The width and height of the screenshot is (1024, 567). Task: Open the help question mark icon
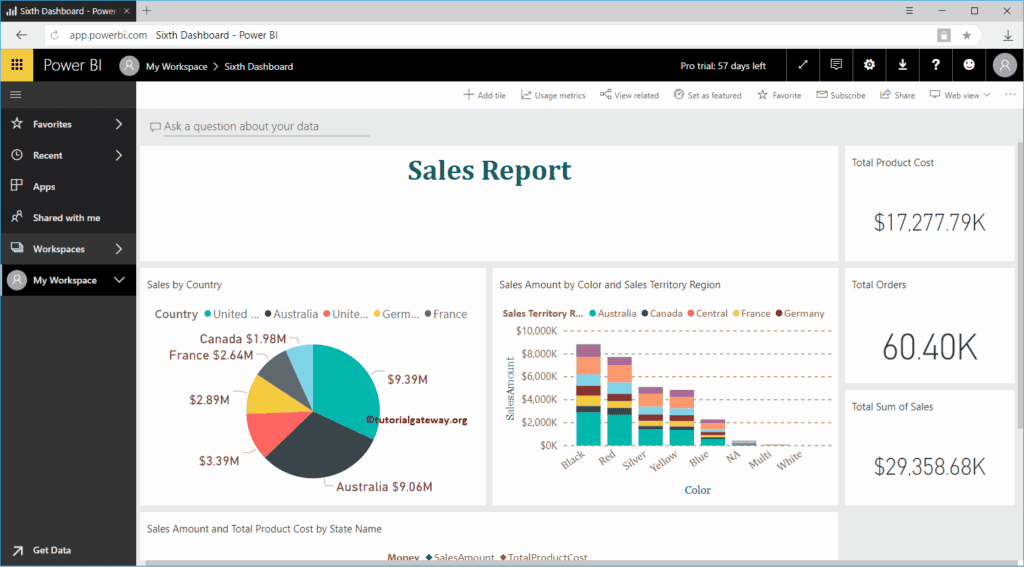936,65
